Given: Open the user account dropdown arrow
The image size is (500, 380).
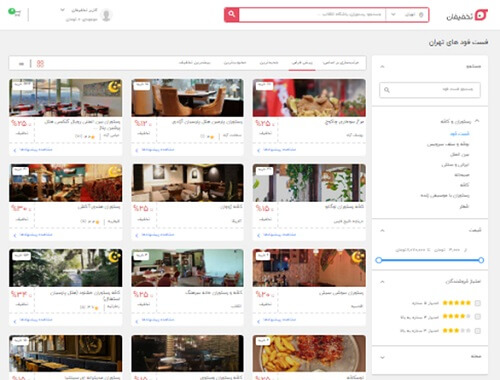Looking at the screenshot, I should (x=62, y=10).
